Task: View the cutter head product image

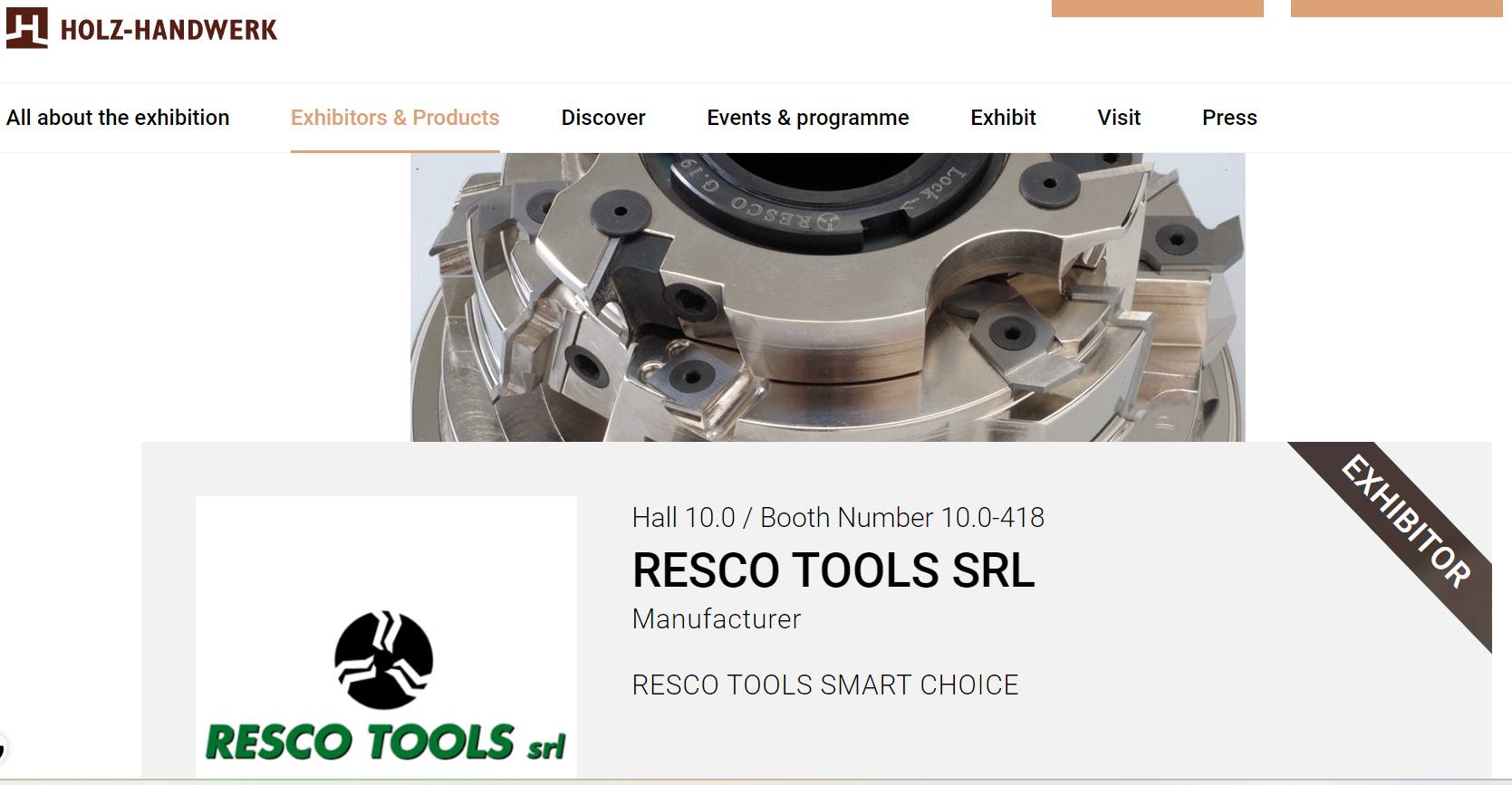Action: 828,297
